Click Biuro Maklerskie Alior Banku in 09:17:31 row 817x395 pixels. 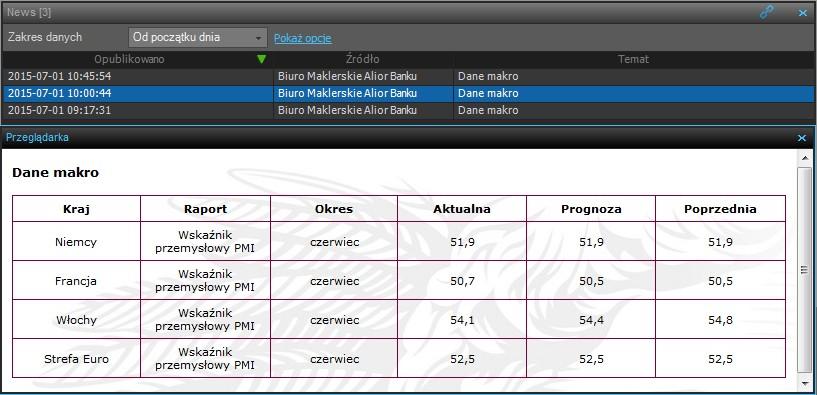(x=348, y=110)
